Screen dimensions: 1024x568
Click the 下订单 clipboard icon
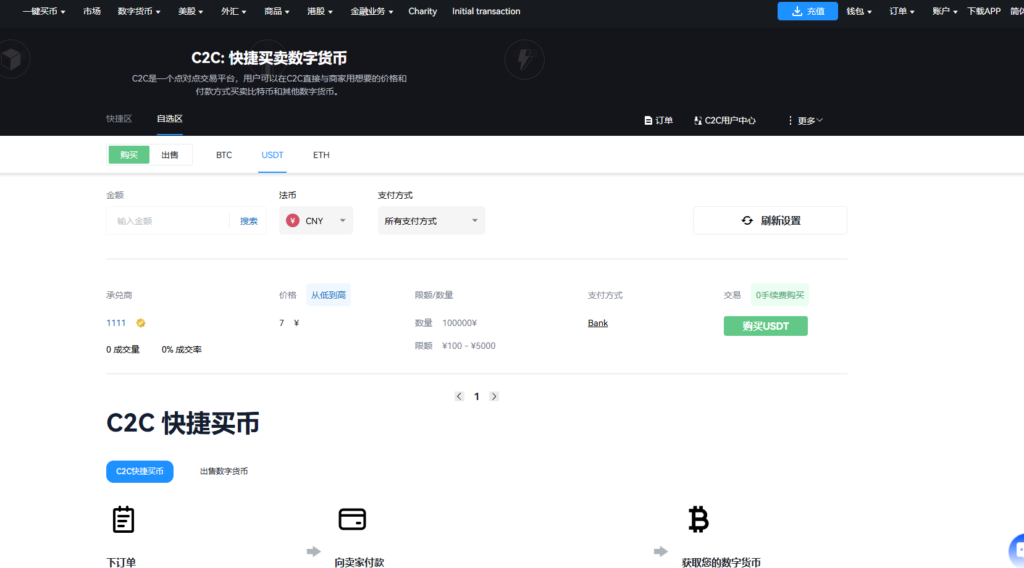point(123,520)
